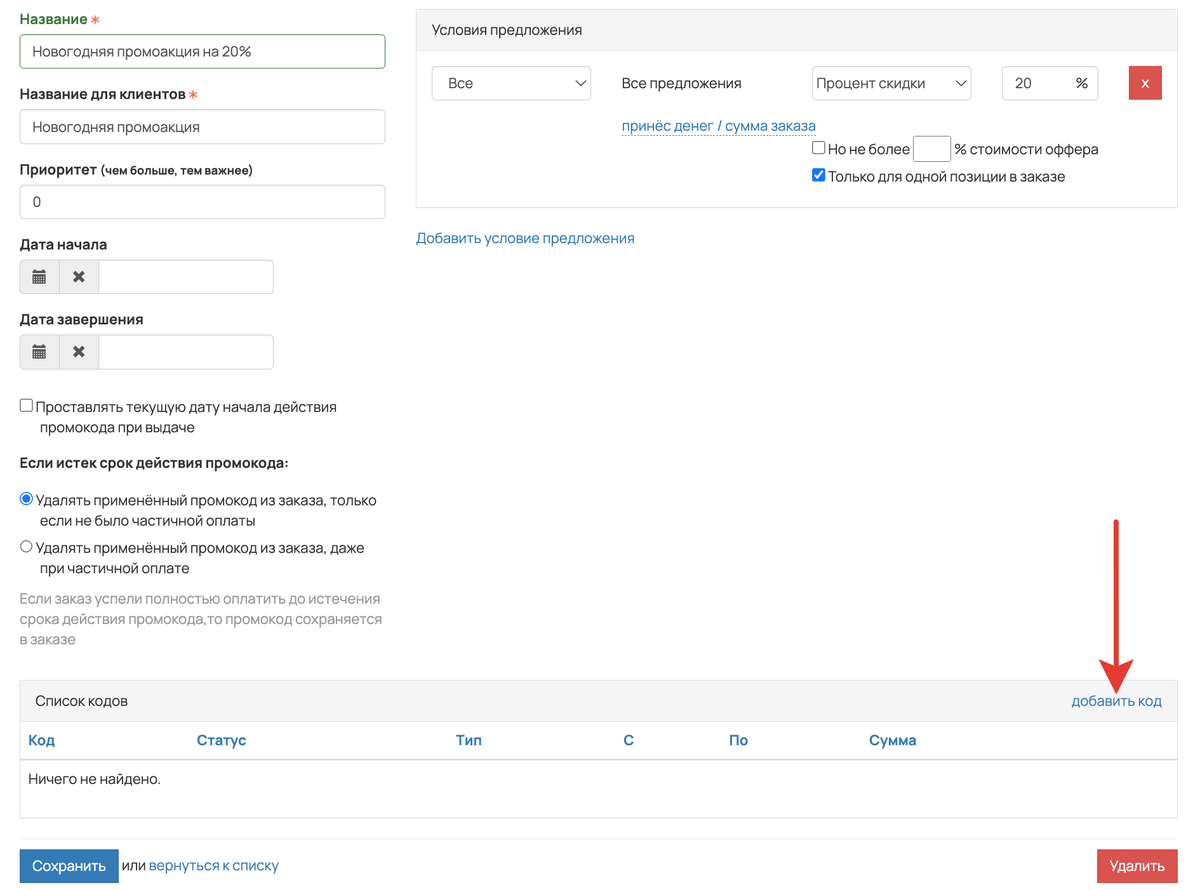The height and width of the screenshot is (890, 1200).
Task: Focus the Приоритет field
Action: (202, 202)
